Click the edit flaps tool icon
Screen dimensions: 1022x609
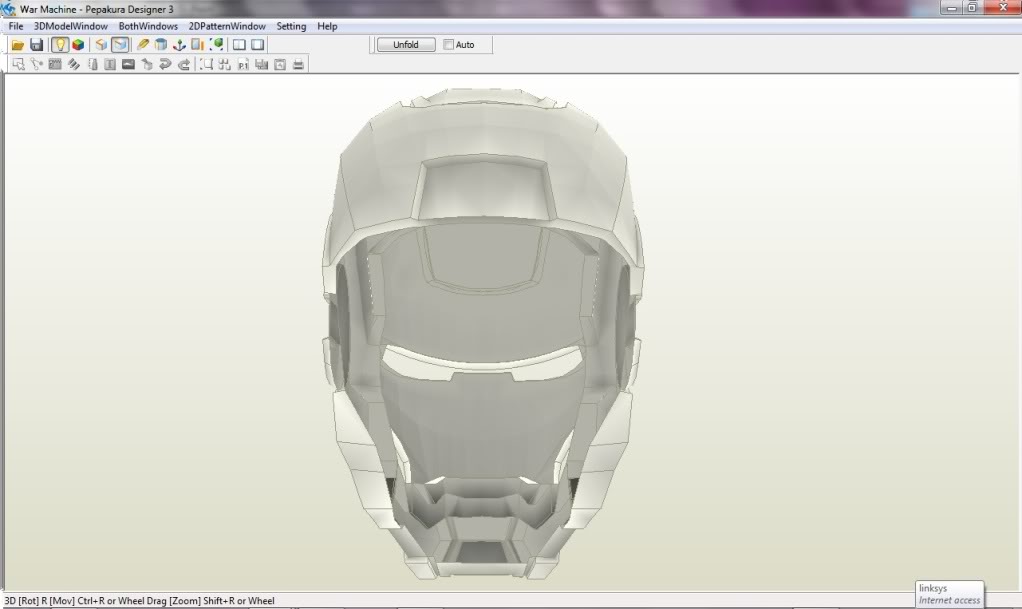[x=55, y=64]
